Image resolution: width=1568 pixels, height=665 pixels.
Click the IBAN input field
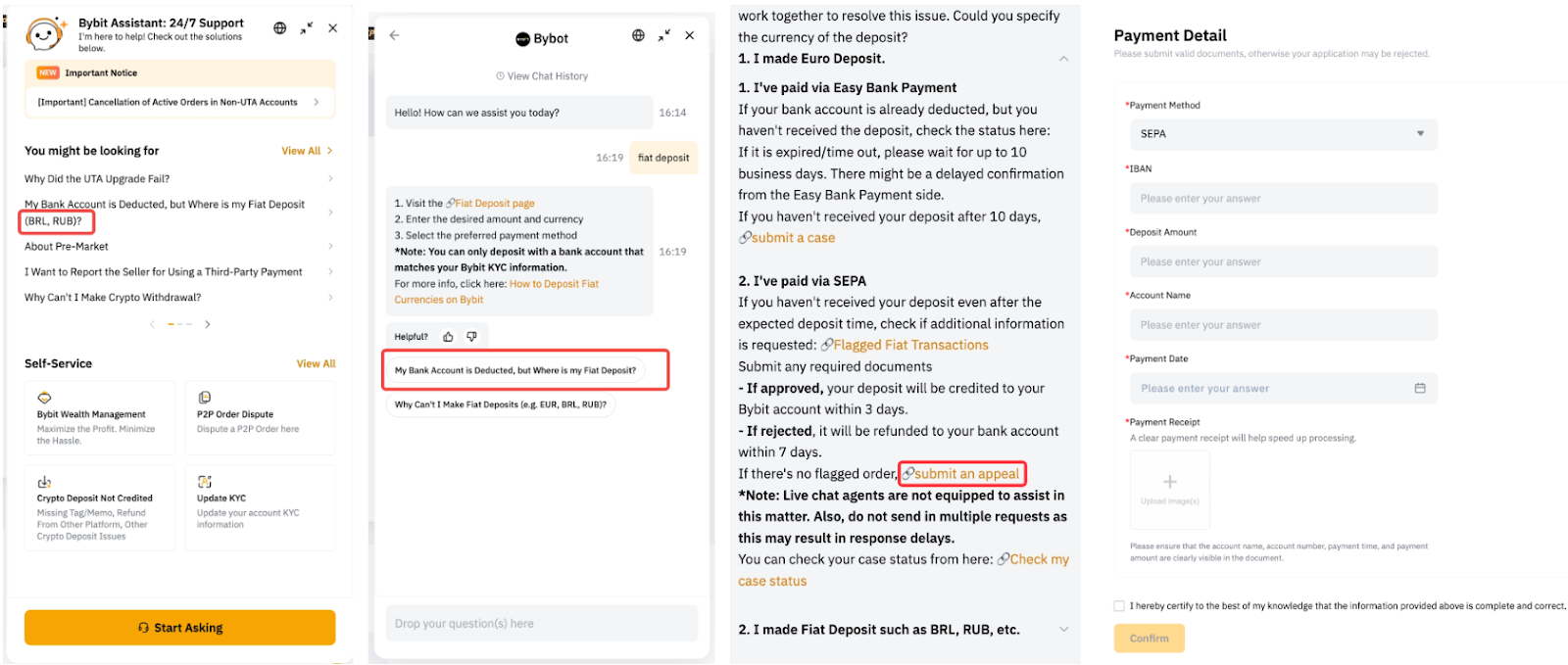click(x=1282, y=199)
